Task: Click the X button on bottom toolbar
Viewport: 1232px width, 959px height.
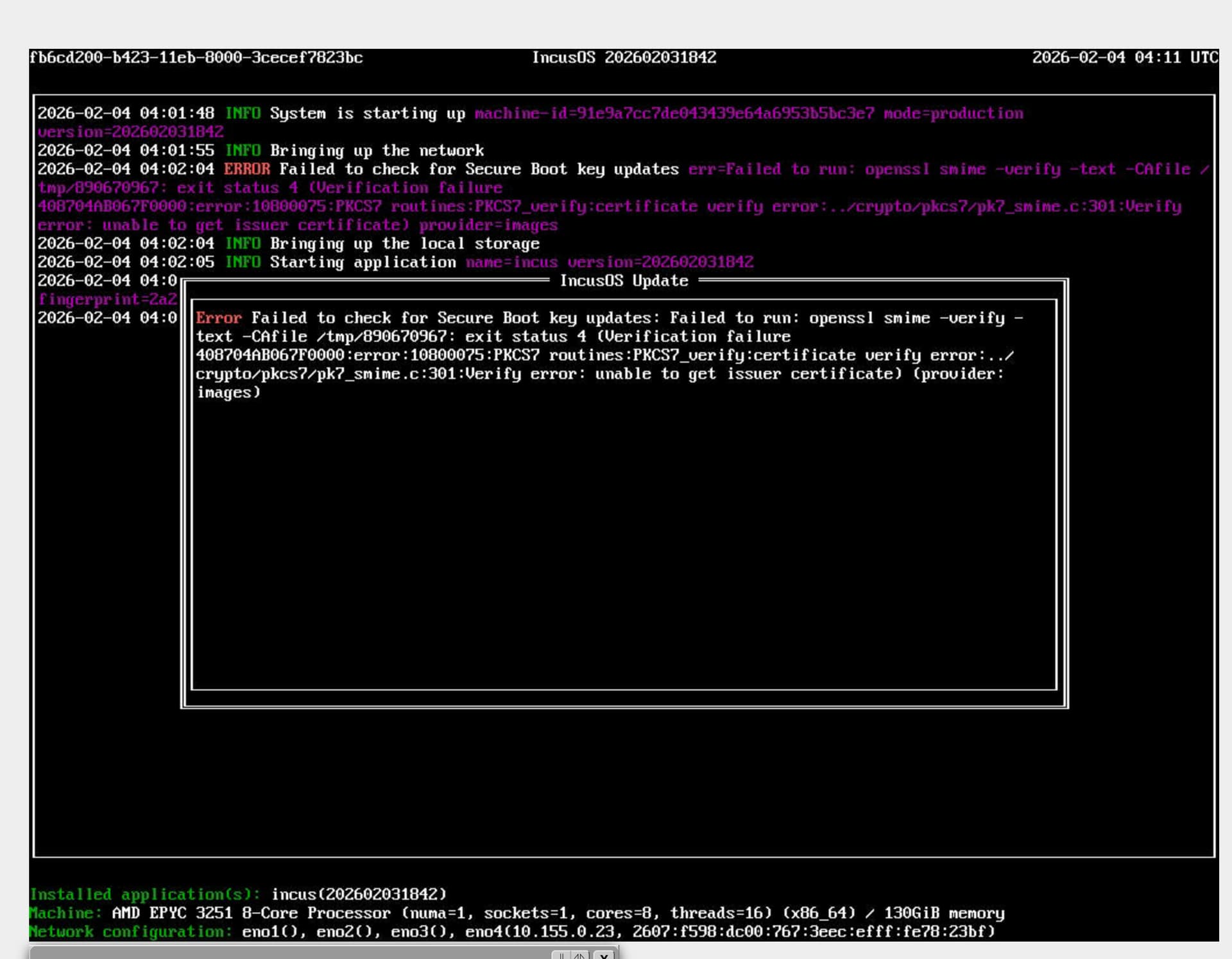Action: tap(603, 955)
